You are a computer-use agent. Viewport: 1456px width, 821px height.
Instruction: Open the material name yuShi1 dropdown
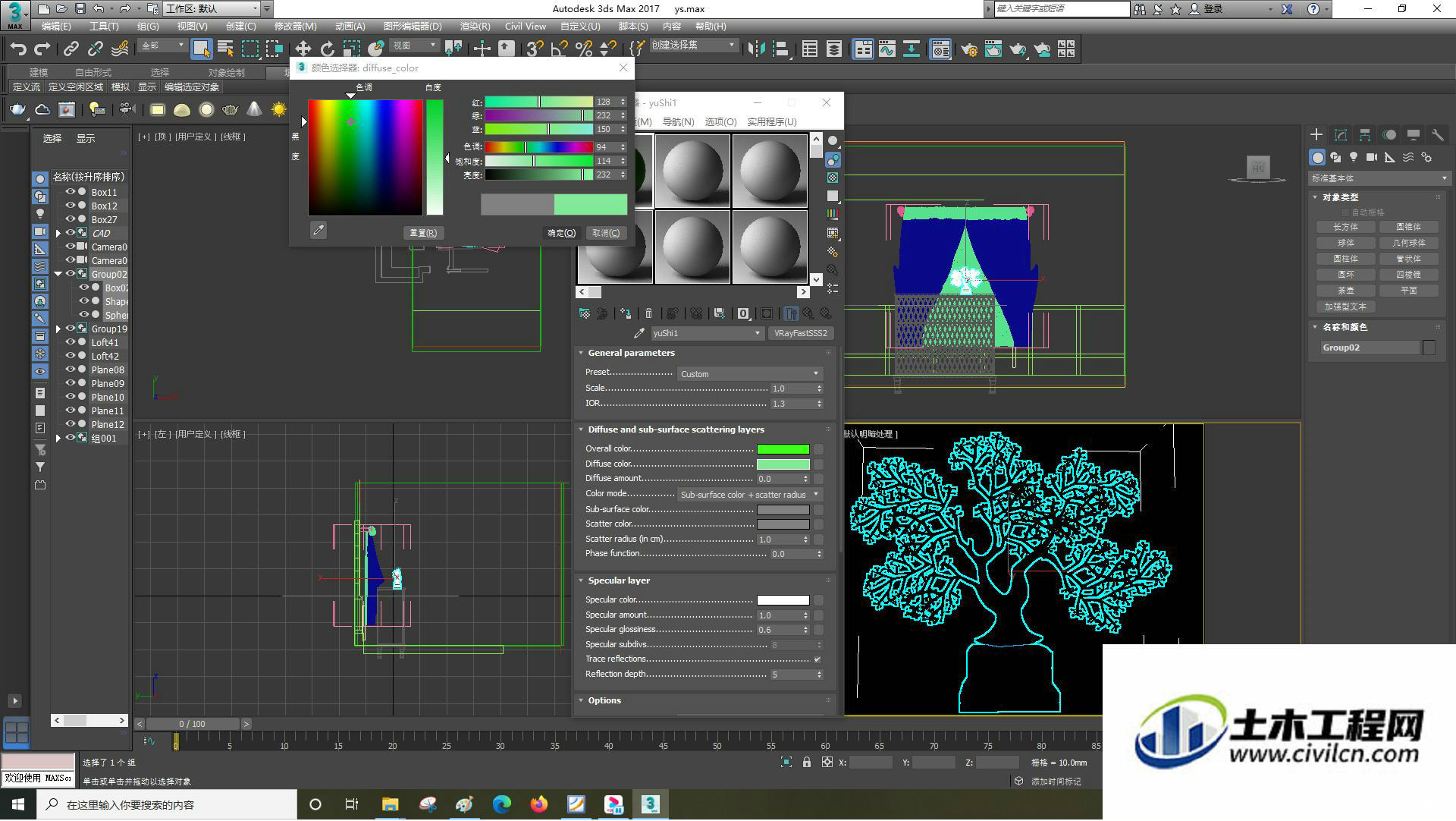click(x=707, y=333)
